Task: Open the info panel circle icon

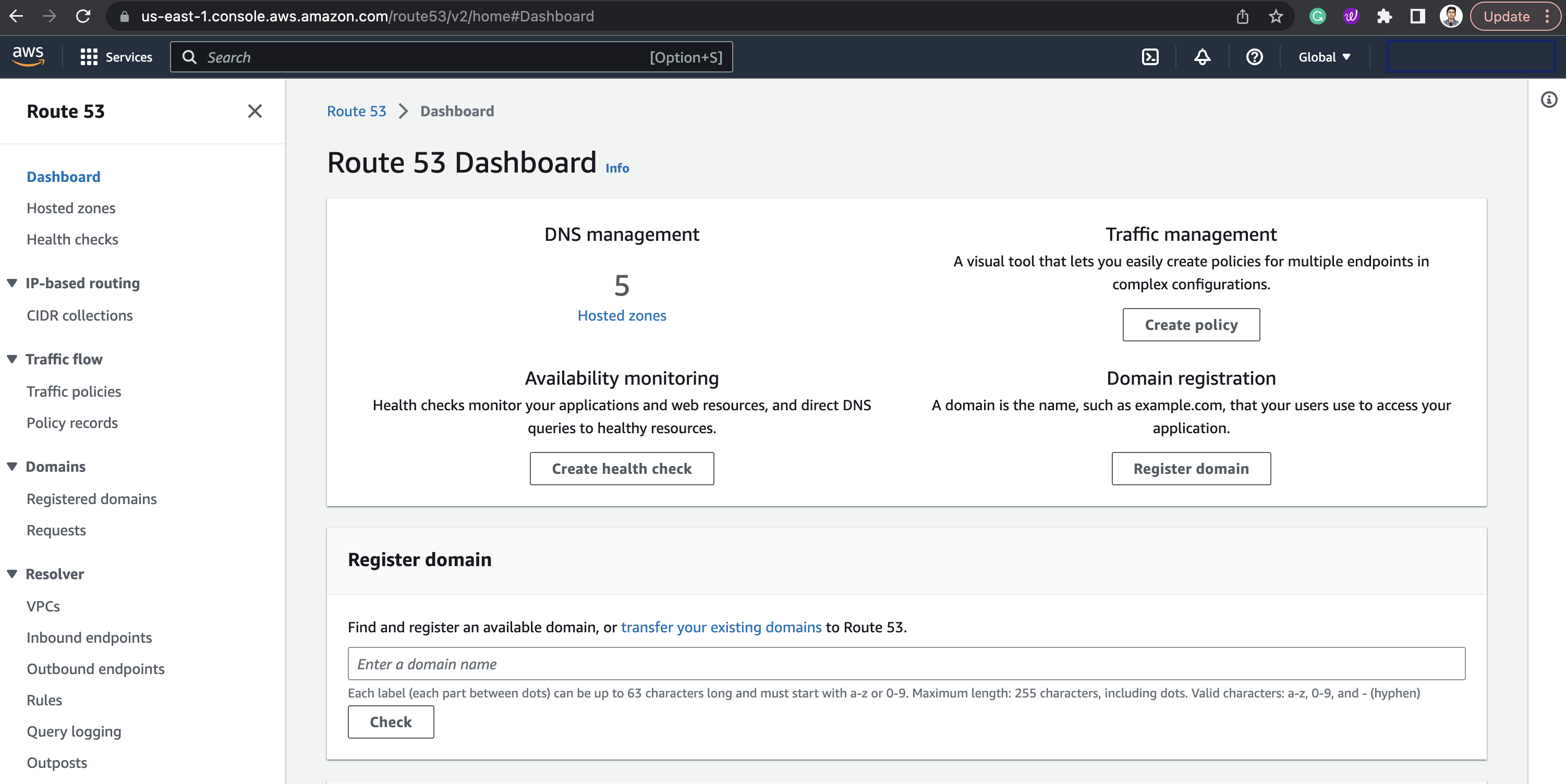Action: pos(1548,100)
